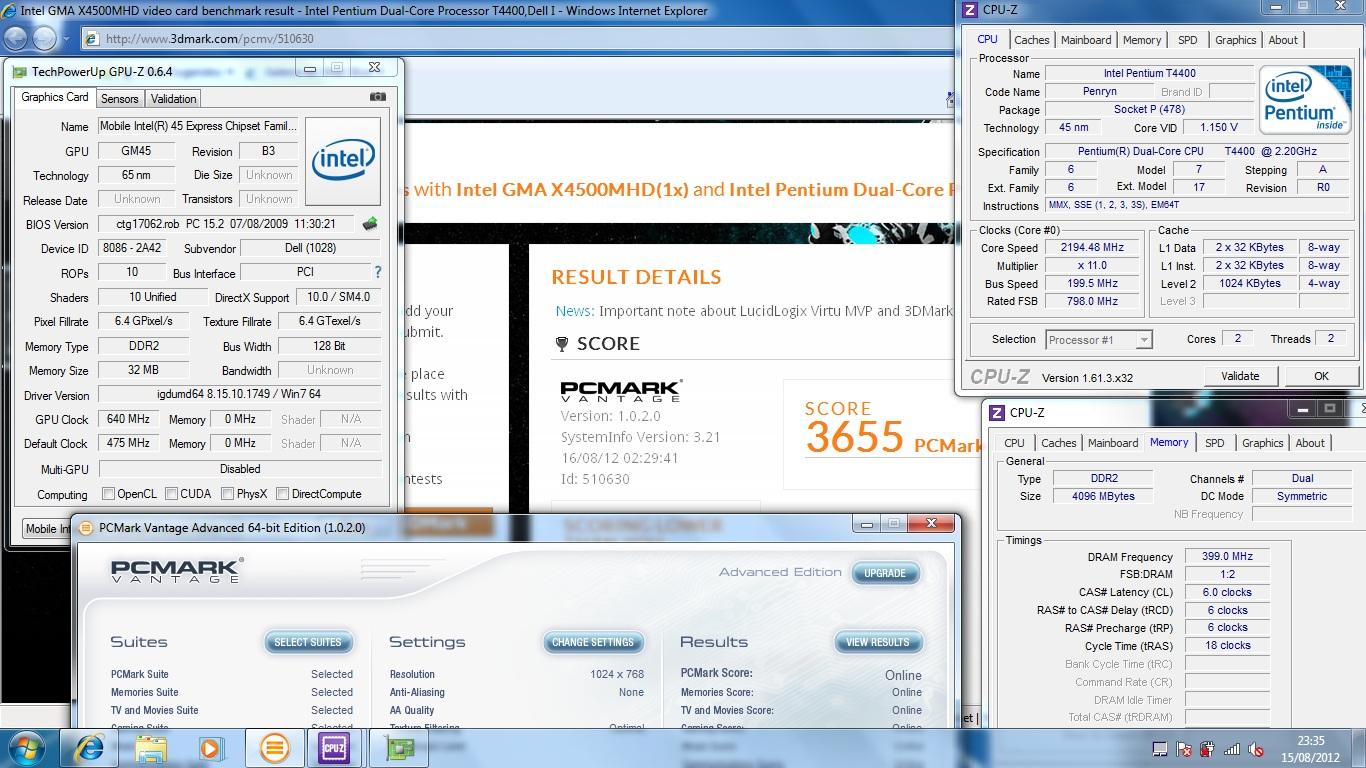Click the Intel Pentium inside logo in CPU-Z

(x=1304, y=101)
